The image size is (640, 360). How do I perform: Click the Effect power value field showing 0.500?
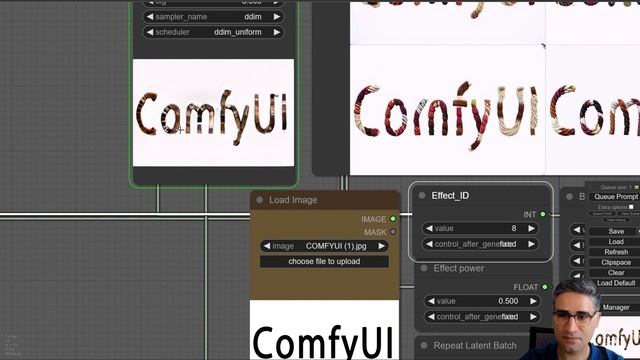tap(482, 301)
